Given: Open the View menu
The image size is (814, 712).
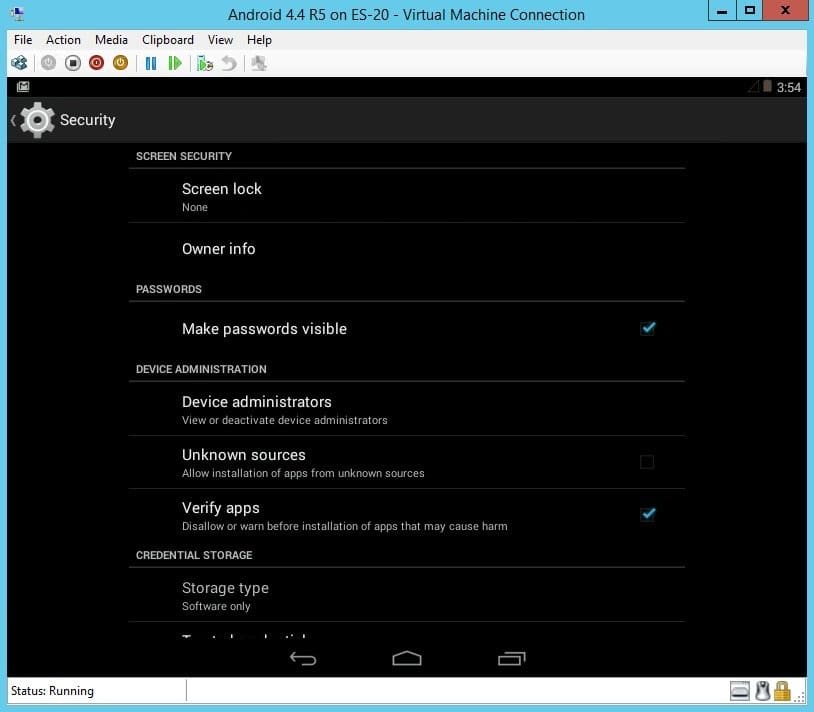Looking at the screenshot, I should click(220, 40).
